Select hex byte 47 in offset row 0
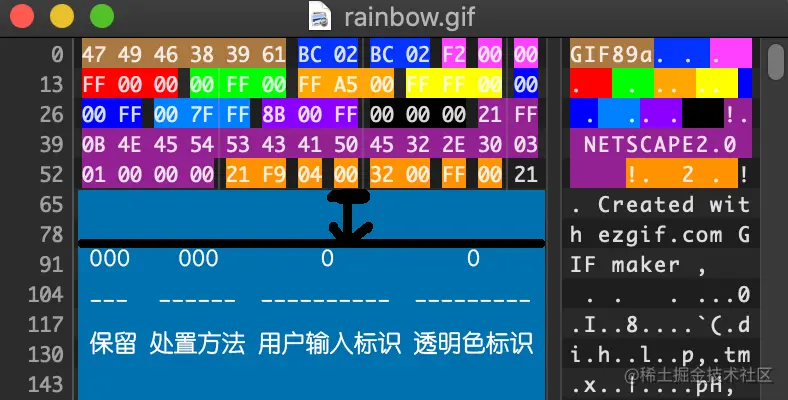Image resolution: width=788 pixels, height=400 pixels. tap(93, 54)
